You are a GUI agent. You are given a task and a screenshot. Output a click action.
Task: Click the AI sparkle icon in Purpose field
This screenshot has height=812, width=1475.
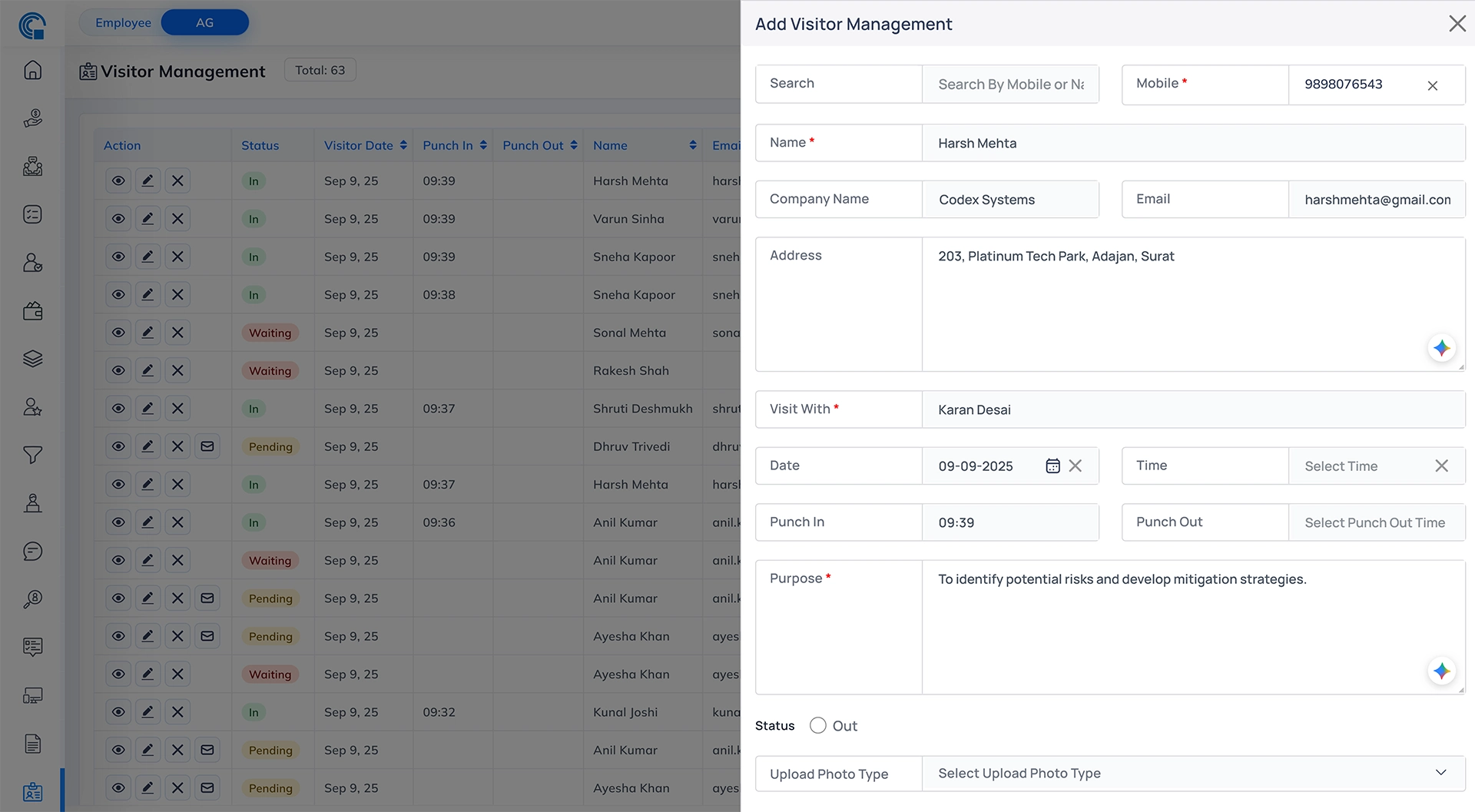pos(1441,671)
